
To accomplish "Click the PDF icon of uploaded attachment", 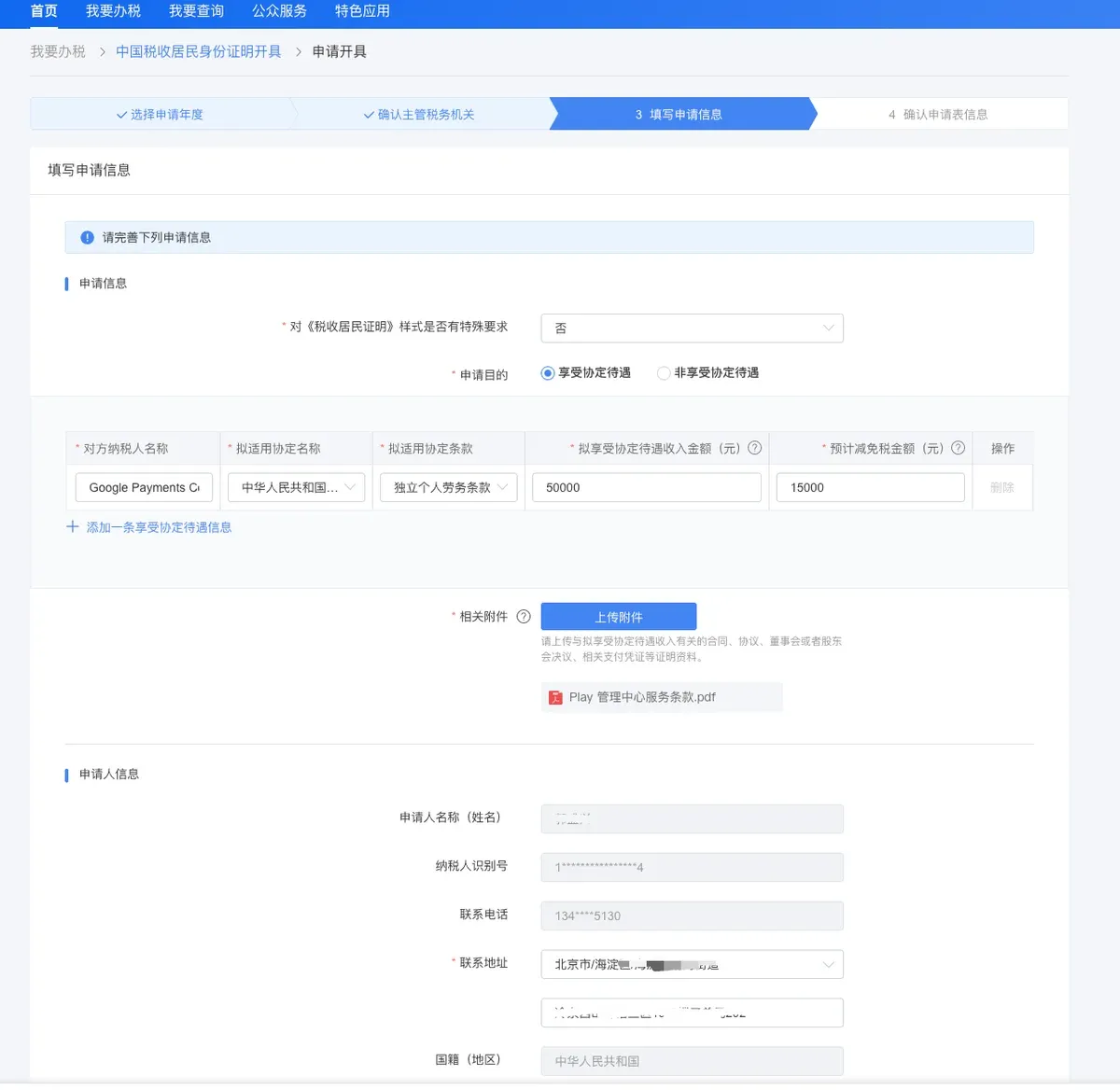I will pyautogui.click(x=555, y=697).
